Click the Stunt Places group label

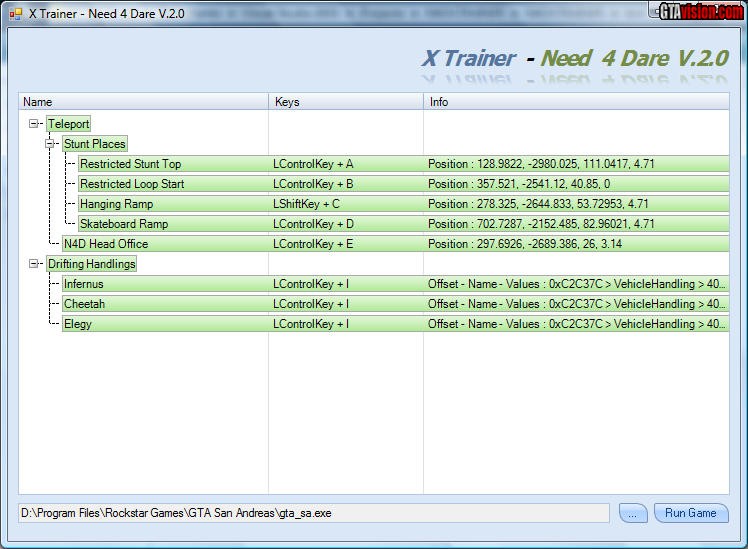click(94, 144)
